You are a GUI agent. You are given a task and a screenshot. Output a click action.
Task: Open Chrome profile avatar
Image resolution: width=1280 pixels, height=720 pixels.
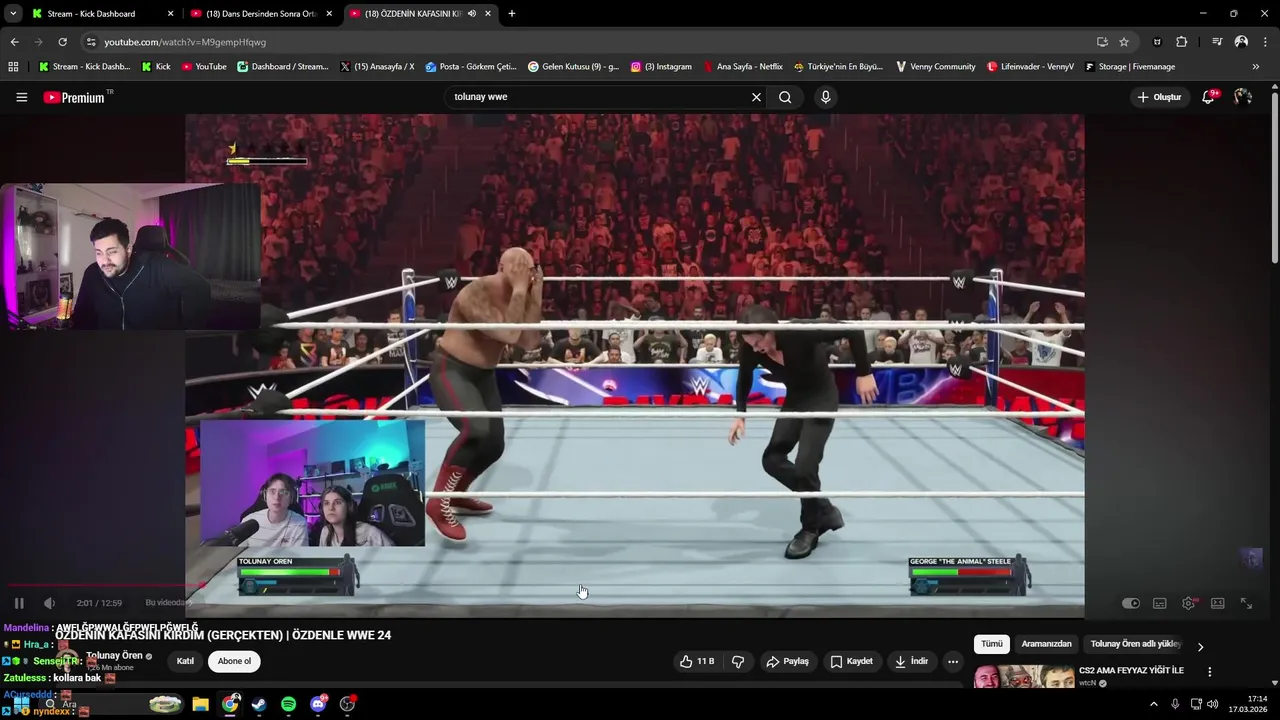(x=1241, y=42)
